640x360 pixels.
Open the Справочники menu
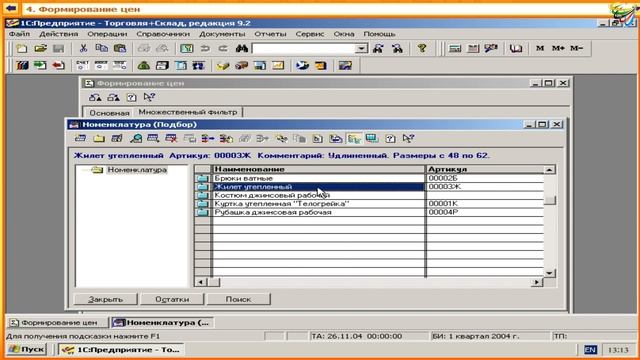pyautogui.click(x=163, y=34)
